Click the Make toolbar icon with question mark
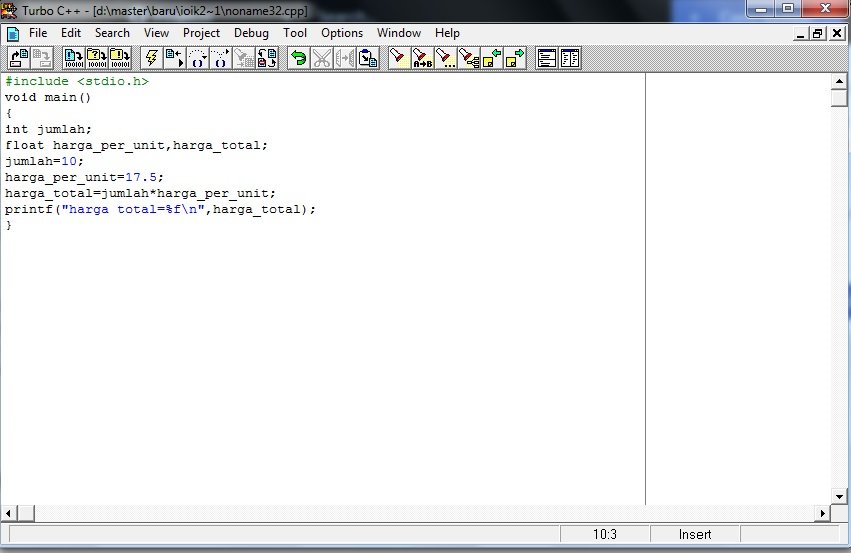851x553 pixels. click(97, 58)
